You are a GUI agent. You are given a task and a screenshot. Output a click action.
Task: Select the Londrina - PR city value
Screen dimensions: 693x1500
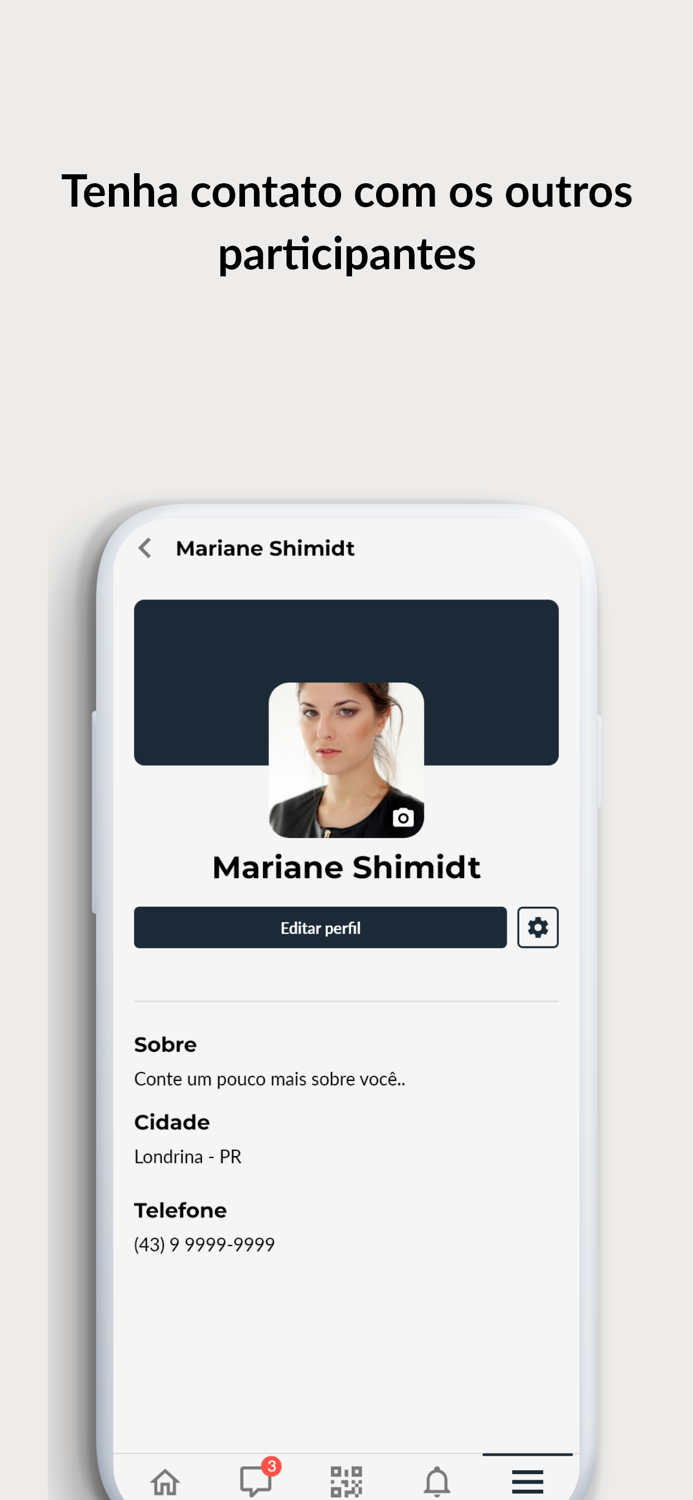[188, 1157]
